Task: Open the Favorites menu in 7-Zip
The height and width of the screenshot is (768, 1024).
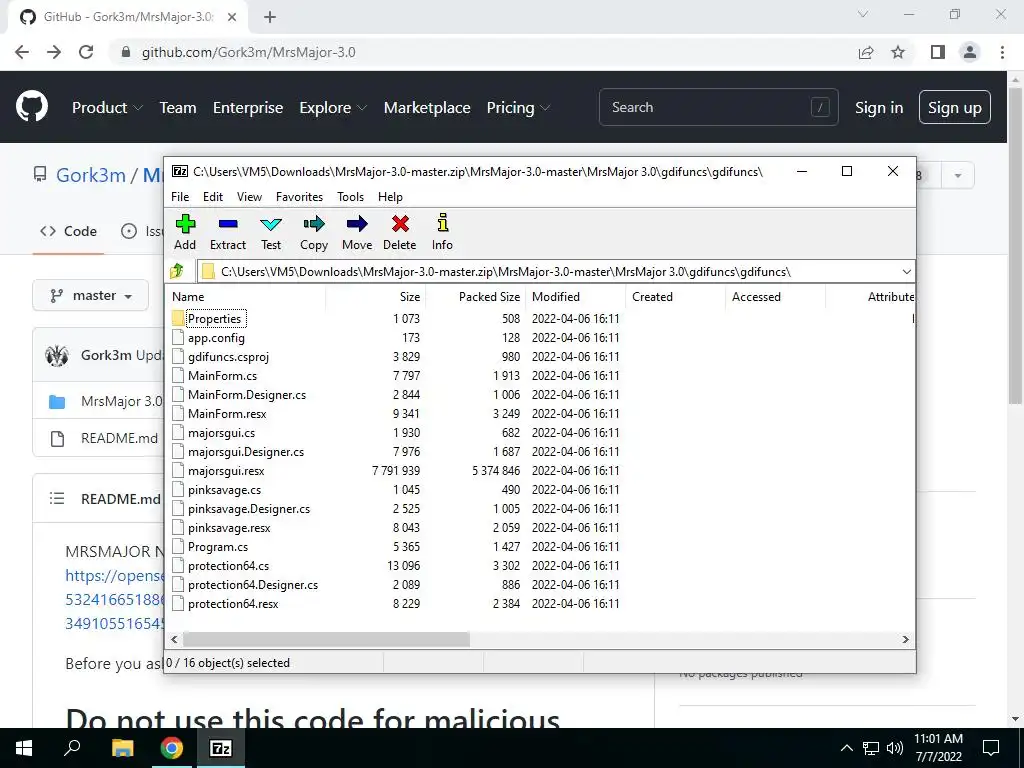Action: click(x=299, y=197)
